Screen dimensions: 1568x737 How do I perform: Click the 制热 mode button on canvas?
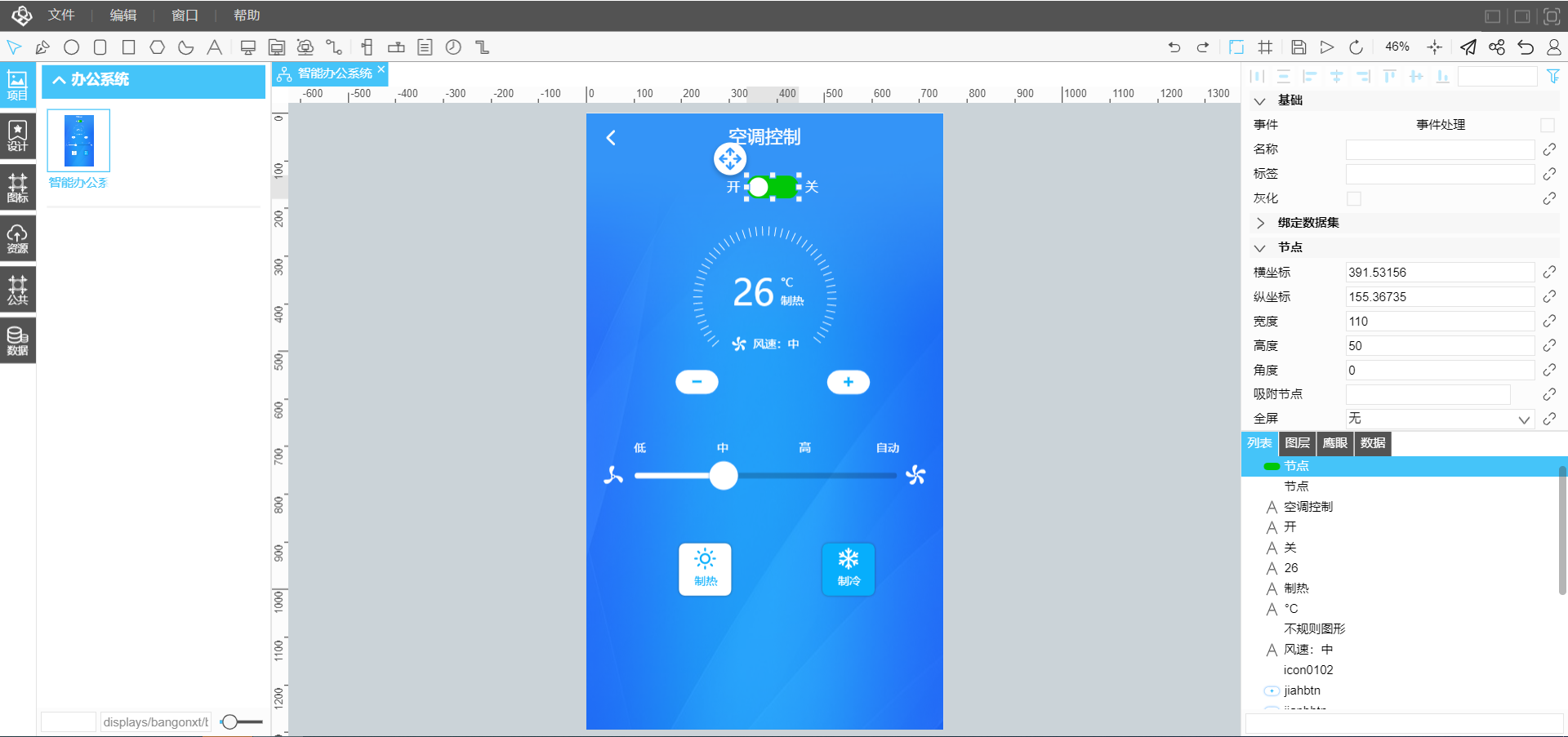(706, 570)
